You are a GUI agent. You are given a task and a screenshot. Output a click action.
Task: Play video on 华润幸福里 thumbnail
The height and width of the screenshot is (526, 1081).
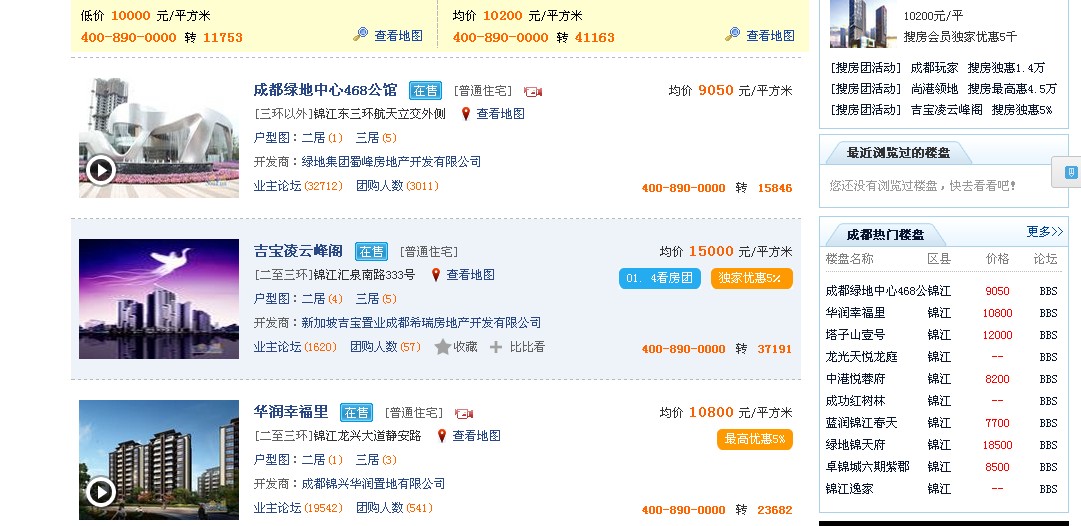click(x=101, y=492)
